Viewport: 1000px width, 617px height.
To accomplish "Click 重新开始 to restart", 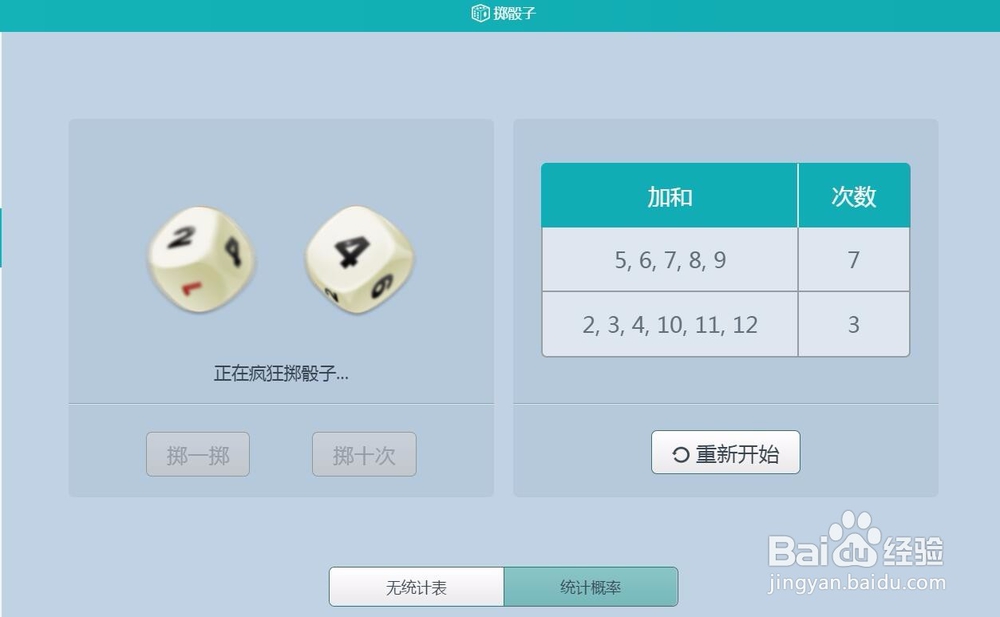I will pyautogui.click(x=725, y=452).
